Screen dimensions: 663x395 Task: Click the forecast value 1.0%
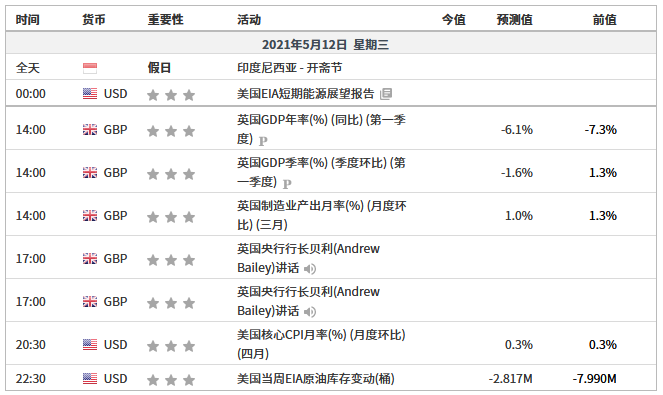tap(519, 216)
